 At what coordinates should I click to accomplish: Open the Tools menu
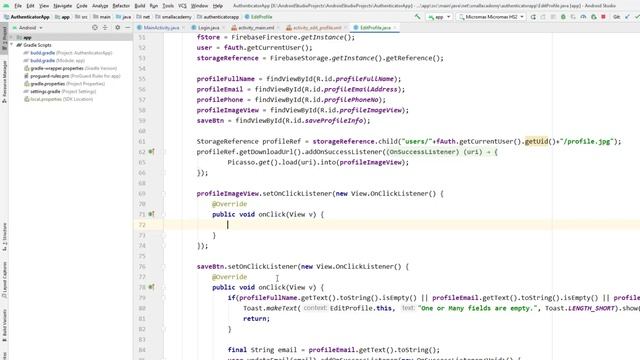[x=168, y=6]
